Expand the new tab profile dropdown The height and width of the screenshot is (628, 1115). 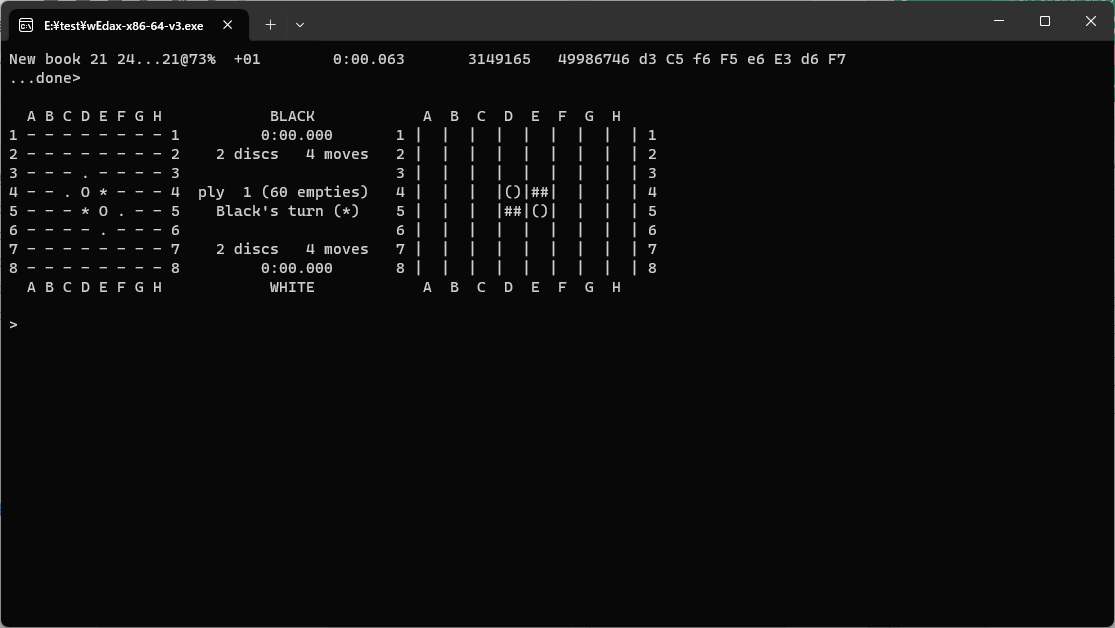tap(299, 25)
